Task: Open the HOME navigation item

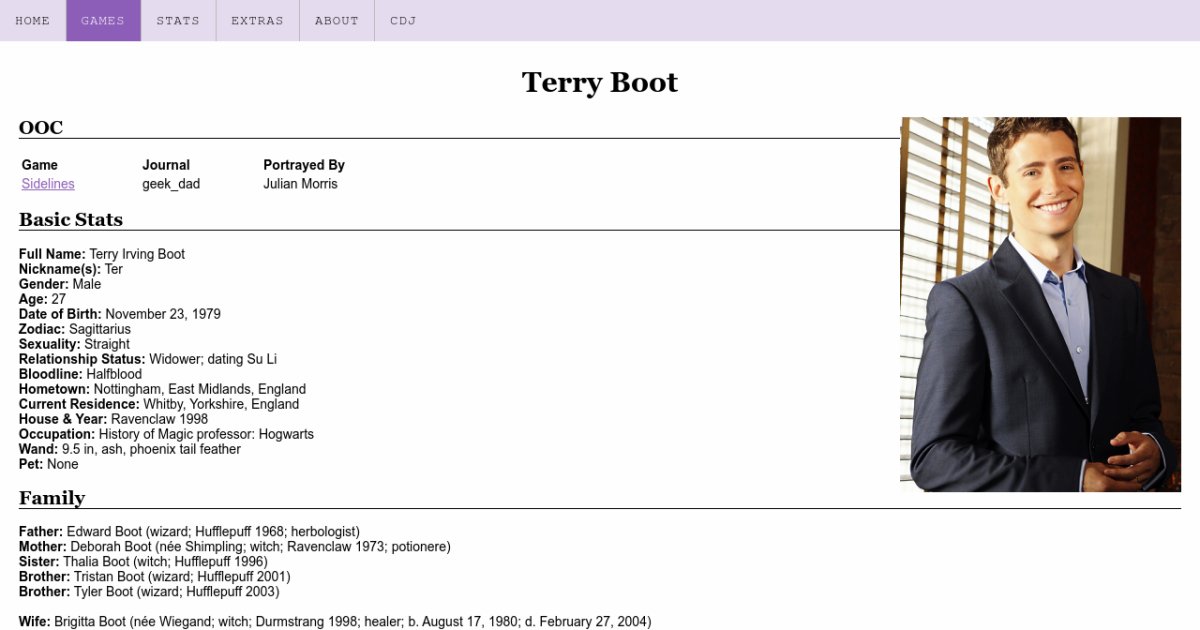Action: click(x=32, y=21)
